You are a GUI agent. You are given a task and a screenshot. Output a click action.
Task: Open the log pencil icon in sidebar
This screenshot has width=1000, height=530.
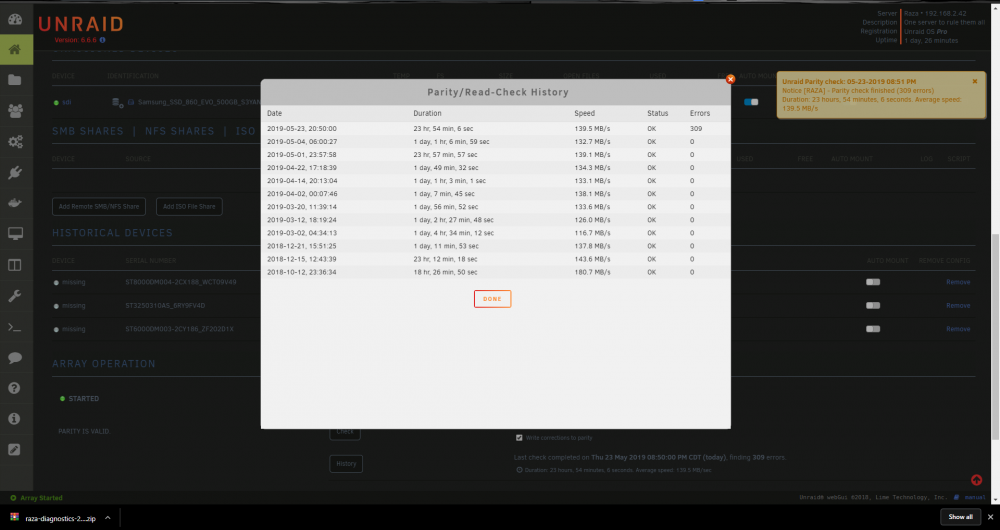coord(15,450)
